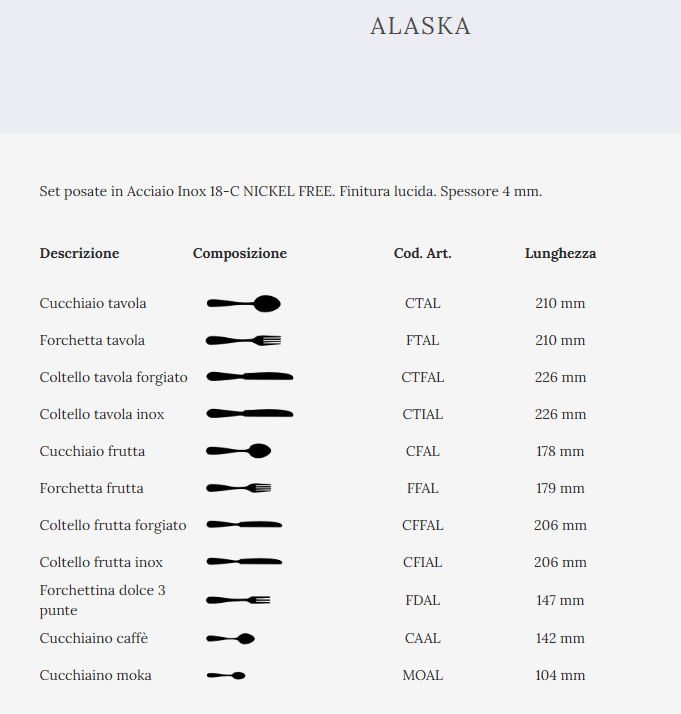
Task: Click the set description text about Acciaio Inox
Action: (x=290, y=190)
